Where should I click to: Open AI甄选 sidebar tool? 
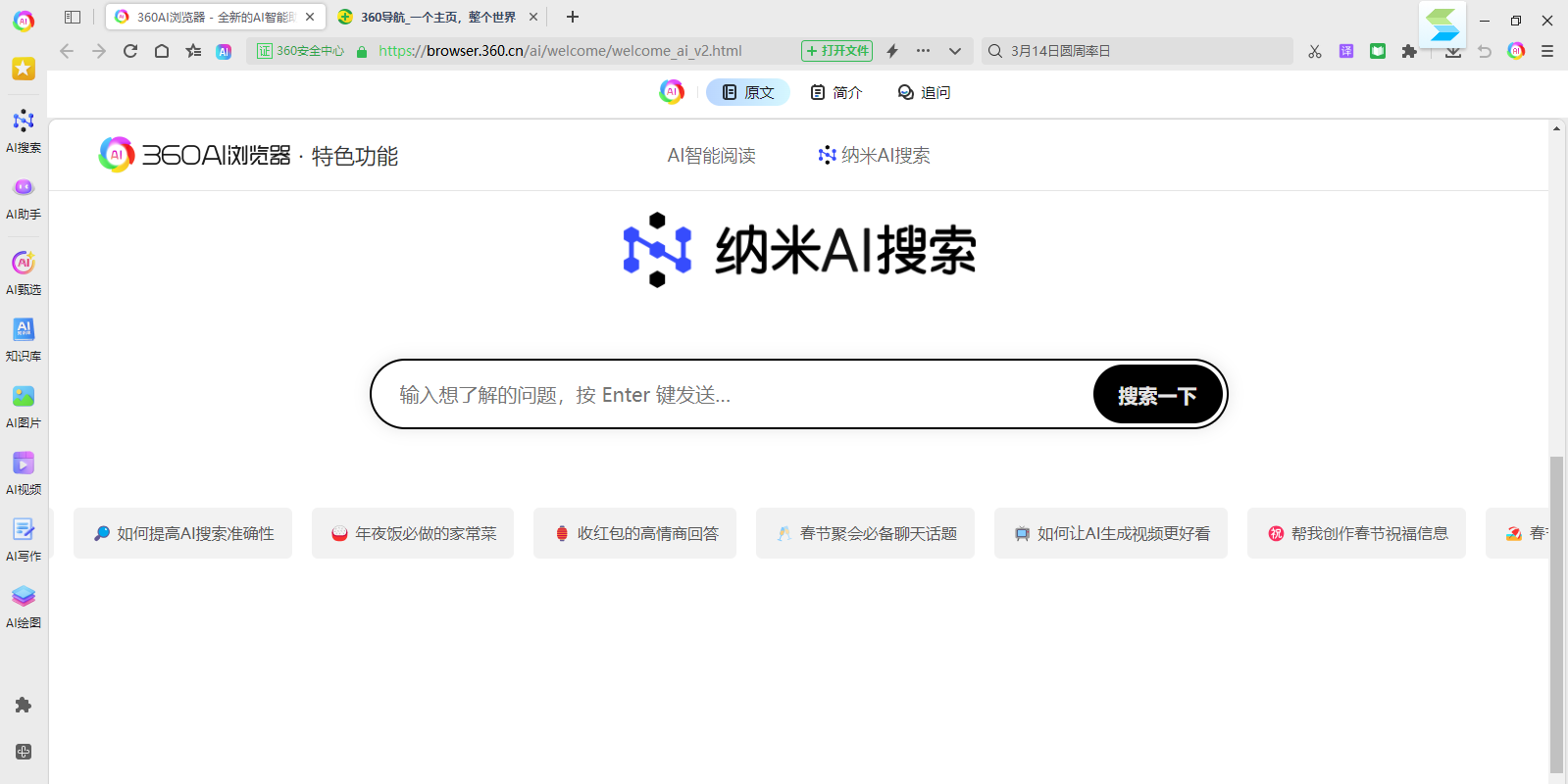point(24,273)
